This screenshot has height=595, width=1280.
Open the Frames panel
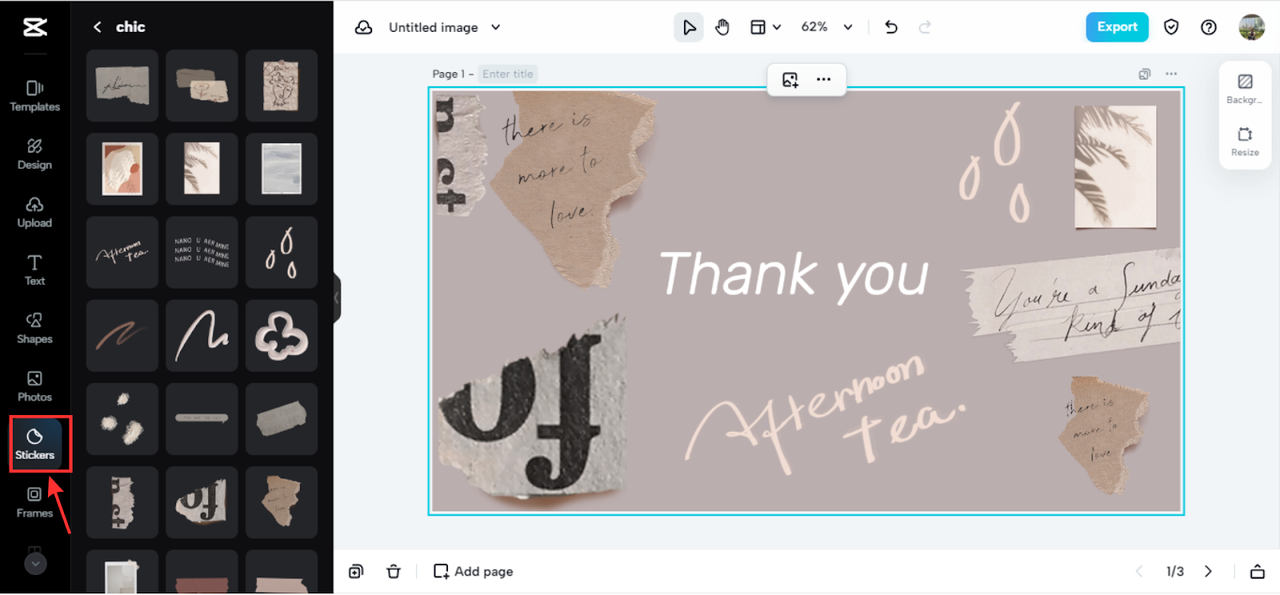(x=34, y=502)
